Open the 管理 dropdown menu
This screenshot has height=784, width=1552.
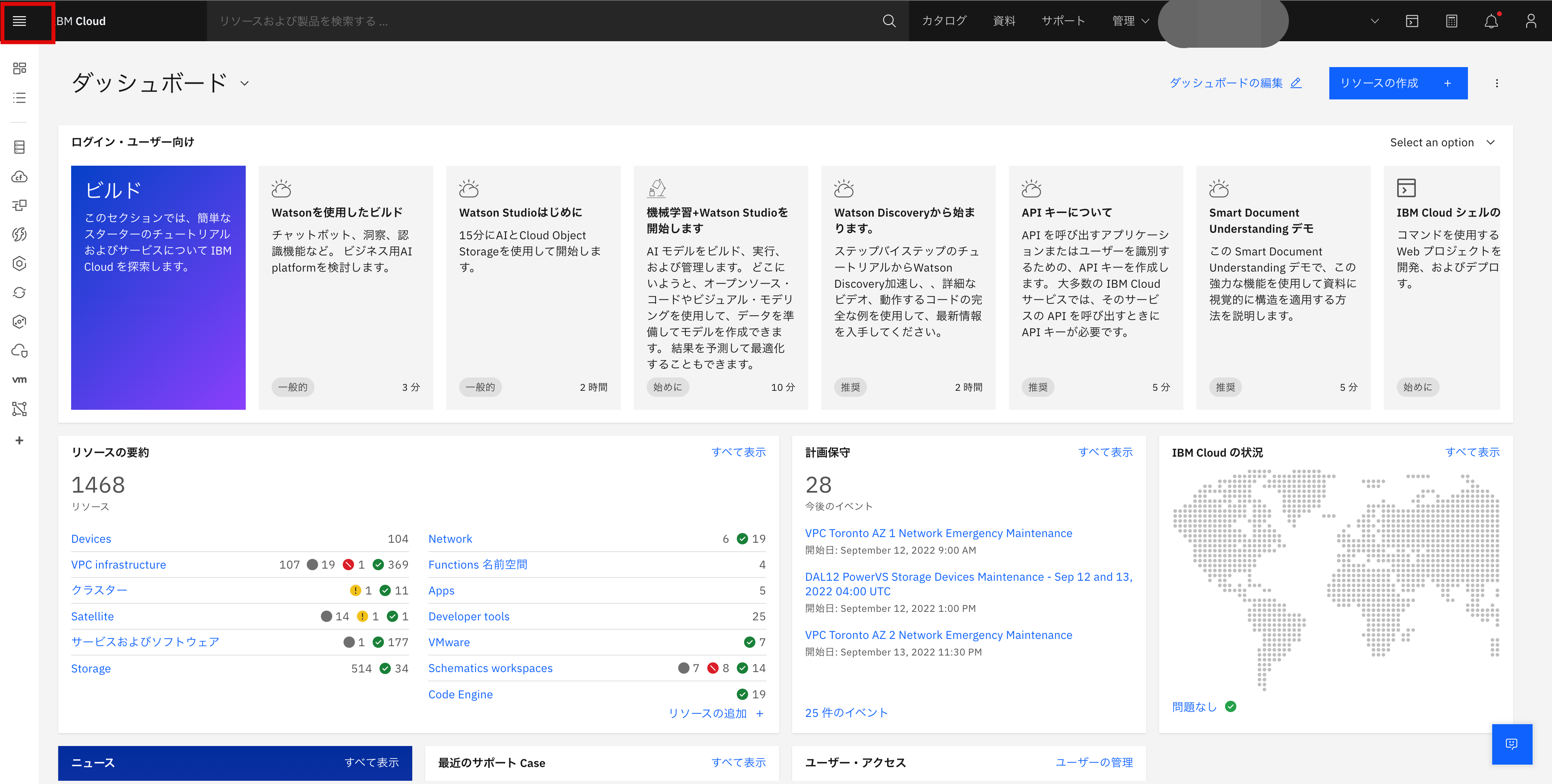click(x=1130, y=21)
